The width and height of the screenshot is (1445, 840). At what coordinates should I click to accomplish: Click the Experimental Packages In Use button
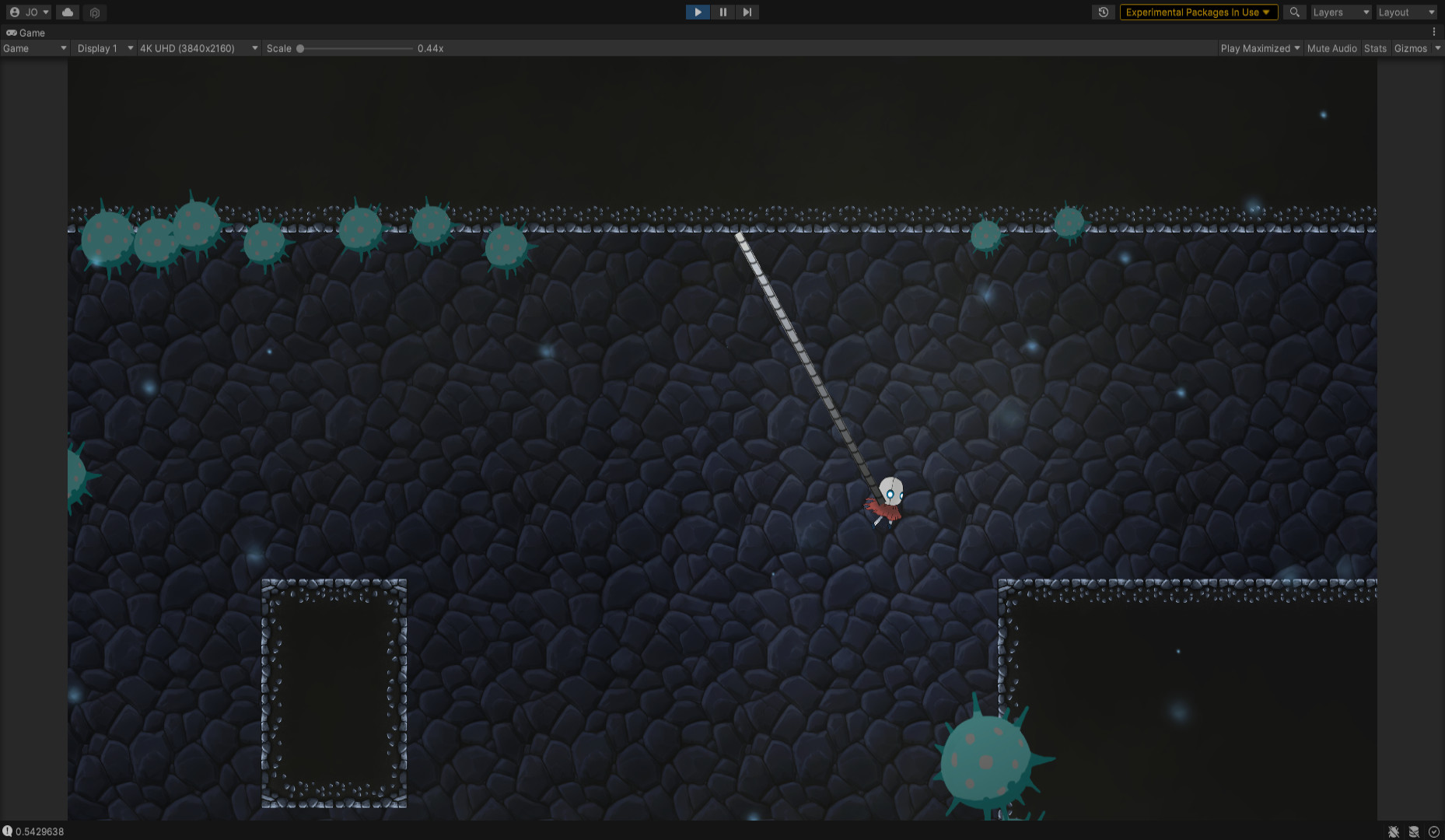1198,12
